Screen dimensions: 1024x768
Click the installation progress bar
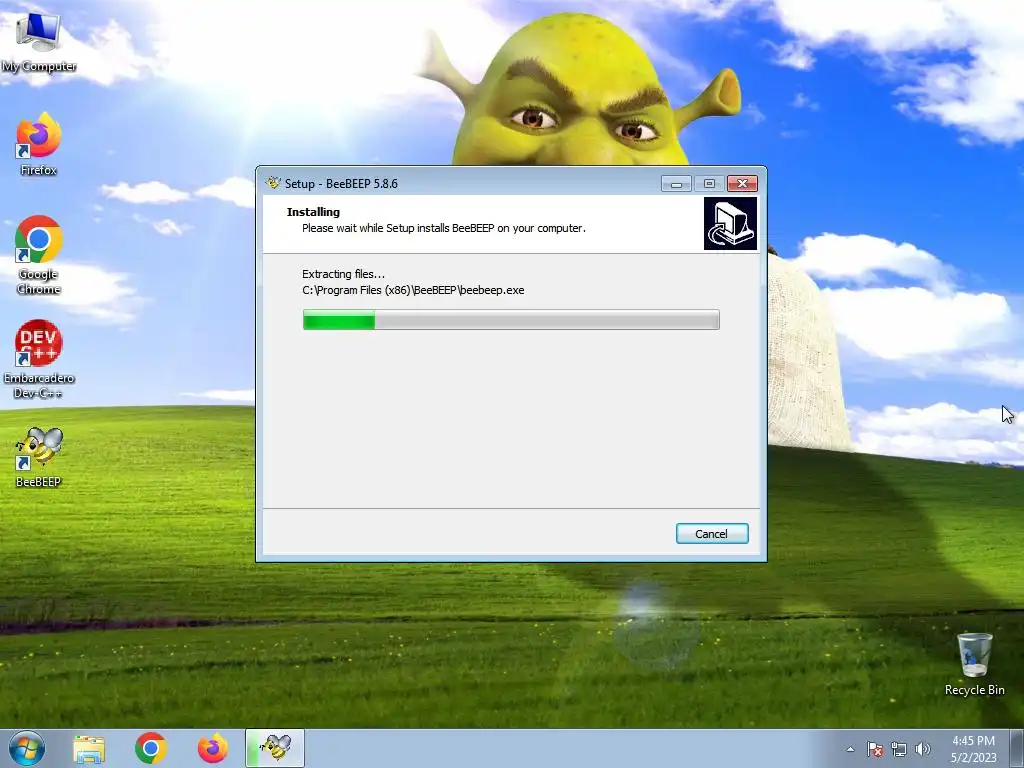(x=511, y=320)
